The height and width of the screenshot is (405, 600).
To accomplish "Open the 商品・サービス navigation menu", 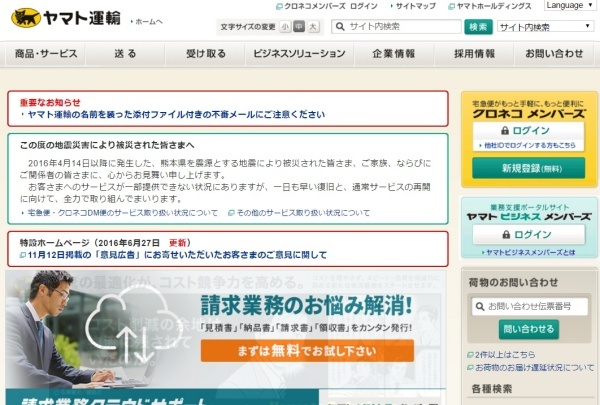I will [45, 54].
